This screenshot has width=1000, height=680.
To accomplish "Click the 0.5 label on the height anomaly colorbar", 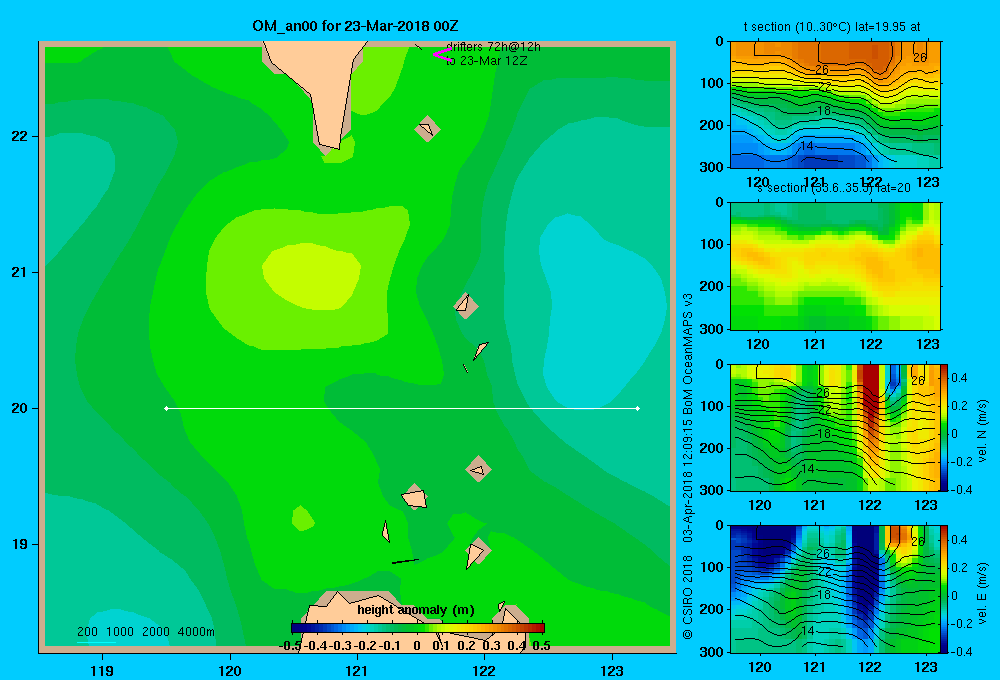I will click(x=541, y=646).
